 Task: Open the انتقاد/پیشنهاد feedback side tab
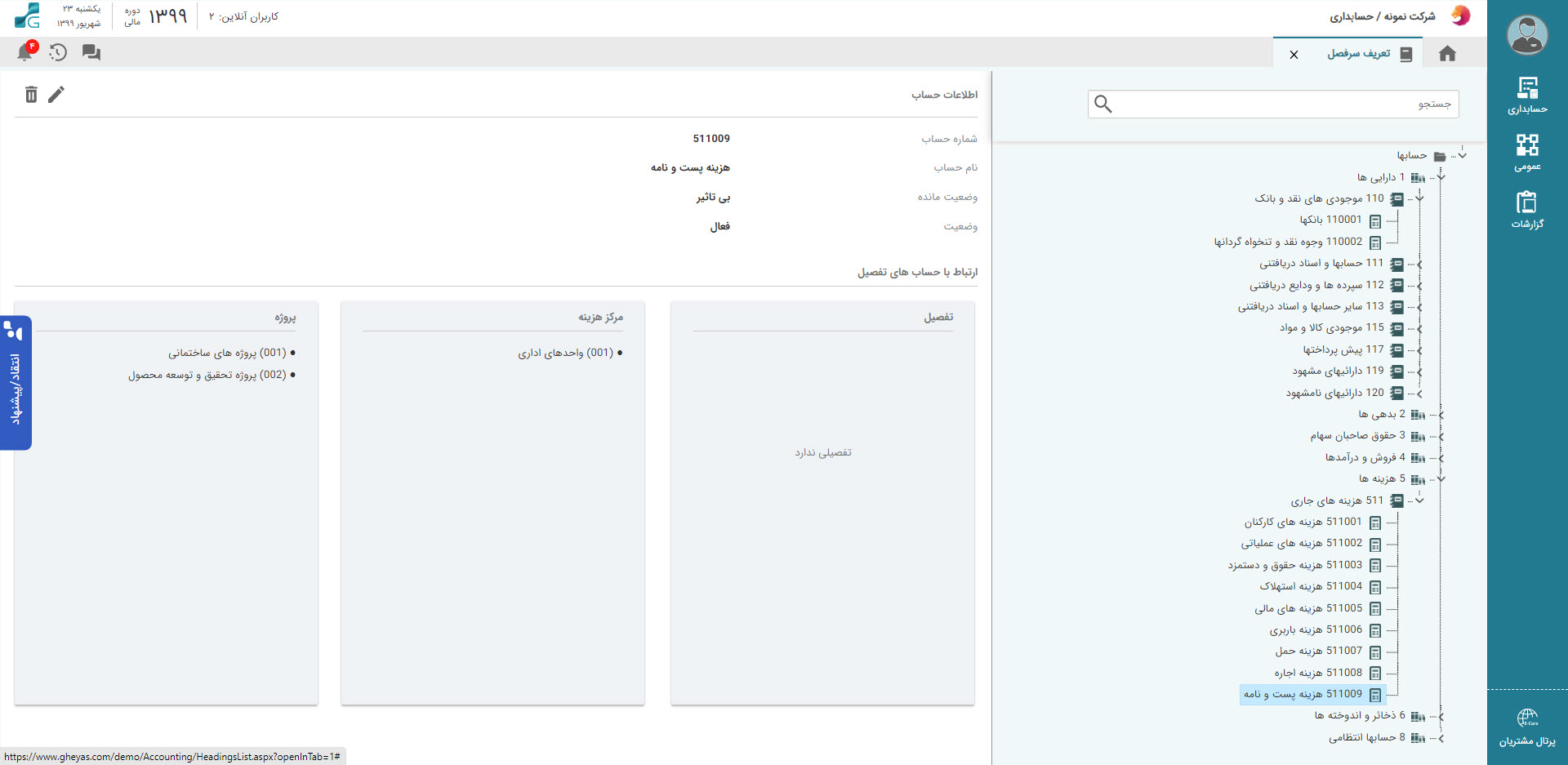tap(16, 383)
